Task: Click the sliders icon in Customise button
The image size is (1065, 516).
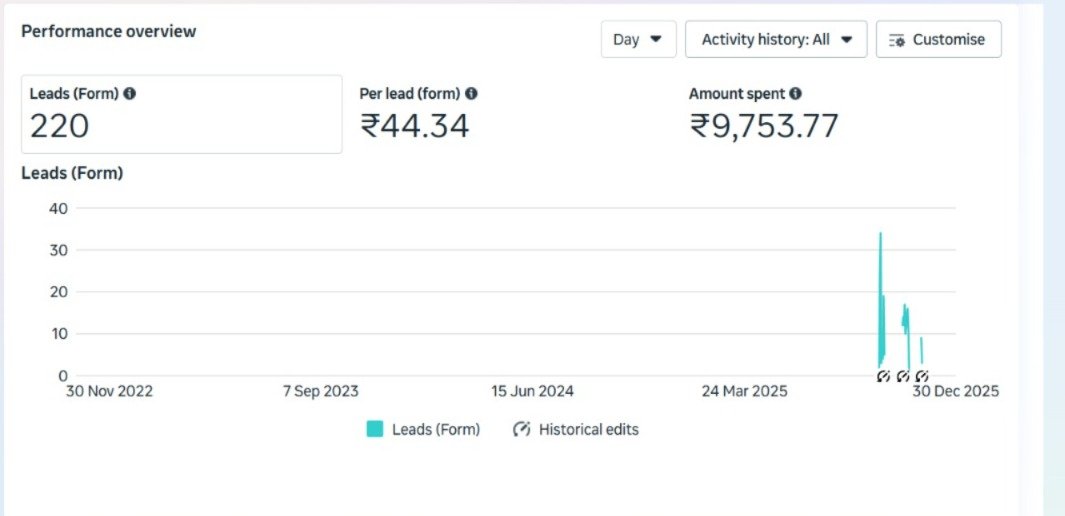Action: 896,40
